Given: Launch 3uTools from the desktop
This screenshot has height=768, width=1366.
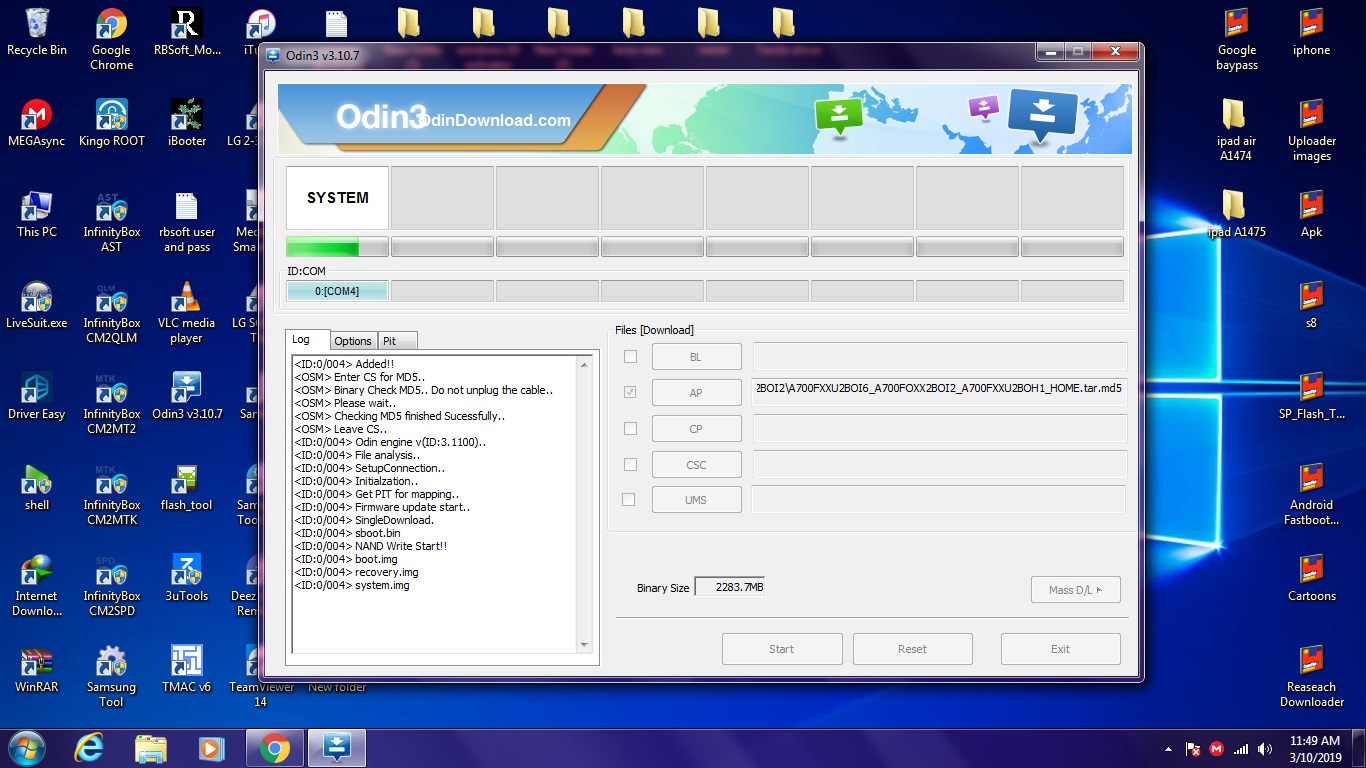Looking at the screenshot, I should [x=187, y=579].
